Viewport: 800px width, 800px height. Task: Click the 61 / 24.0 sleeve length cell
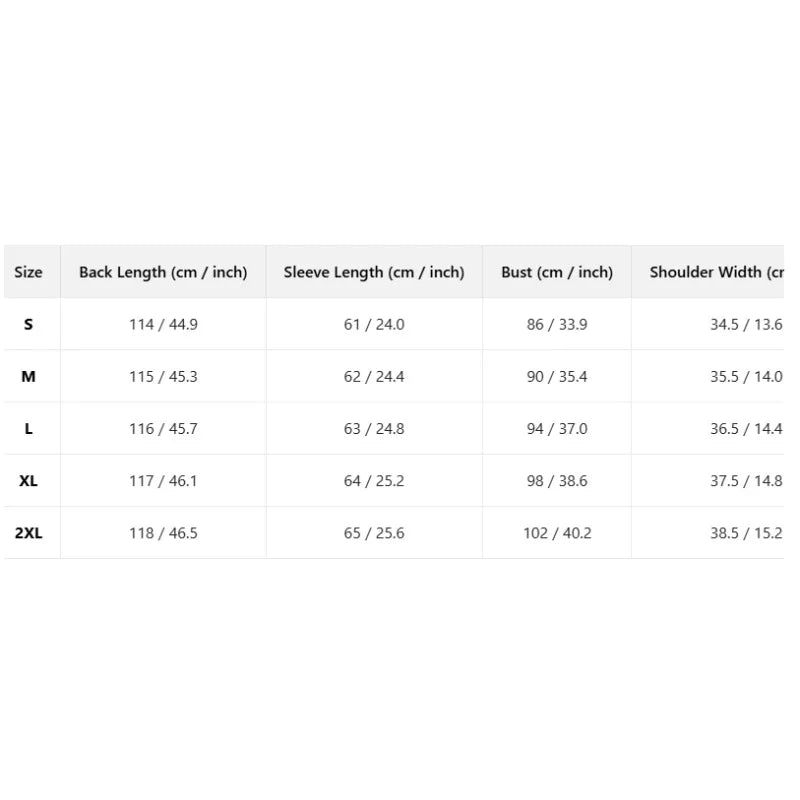pos(374,324)
